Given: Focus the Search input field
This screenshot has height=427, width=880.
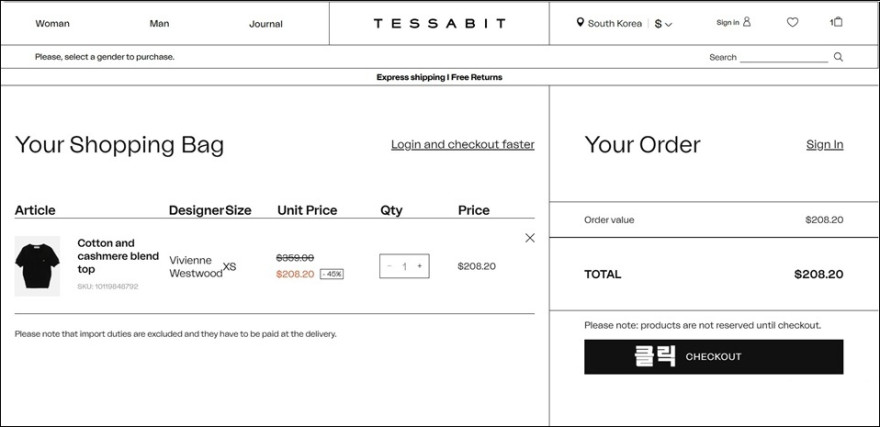Looking at the screenshot, I should 784,57.
